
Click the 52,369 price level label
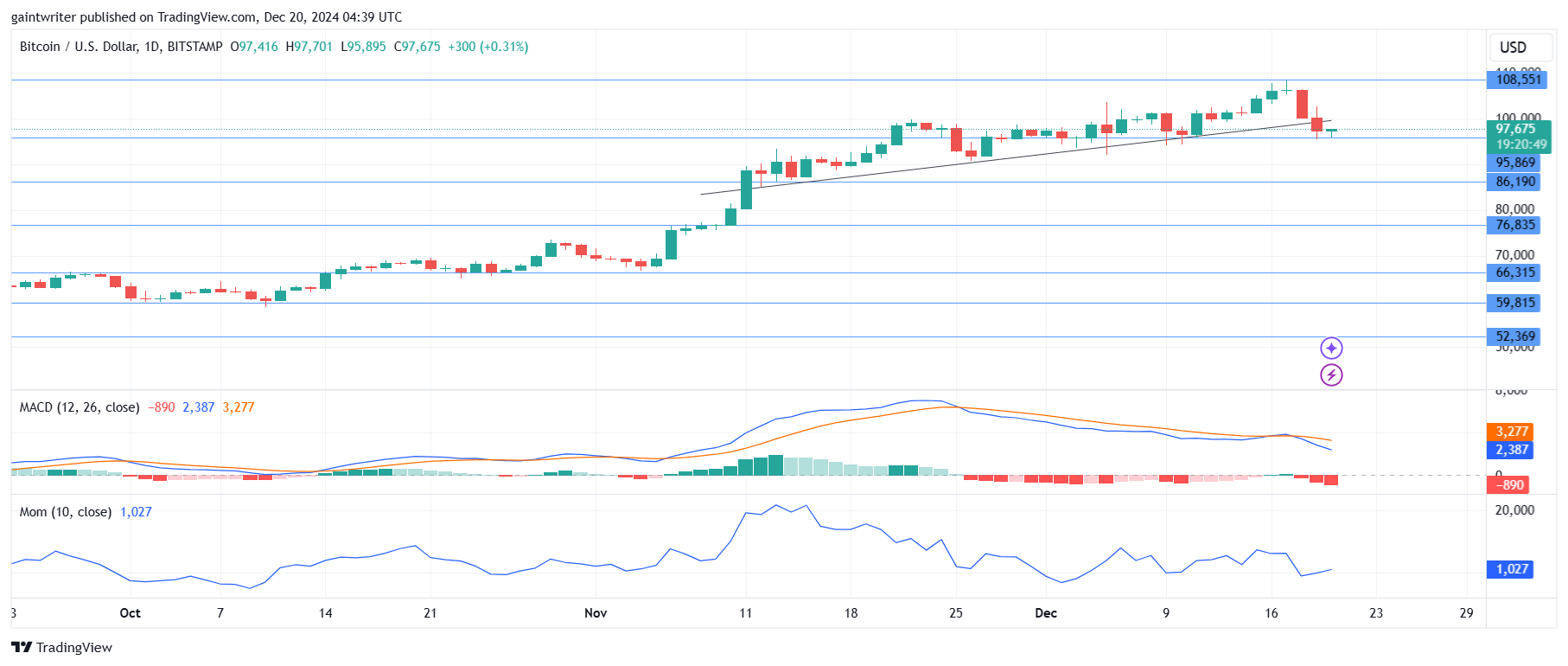pyautogui.click(x=1515, y=336)
